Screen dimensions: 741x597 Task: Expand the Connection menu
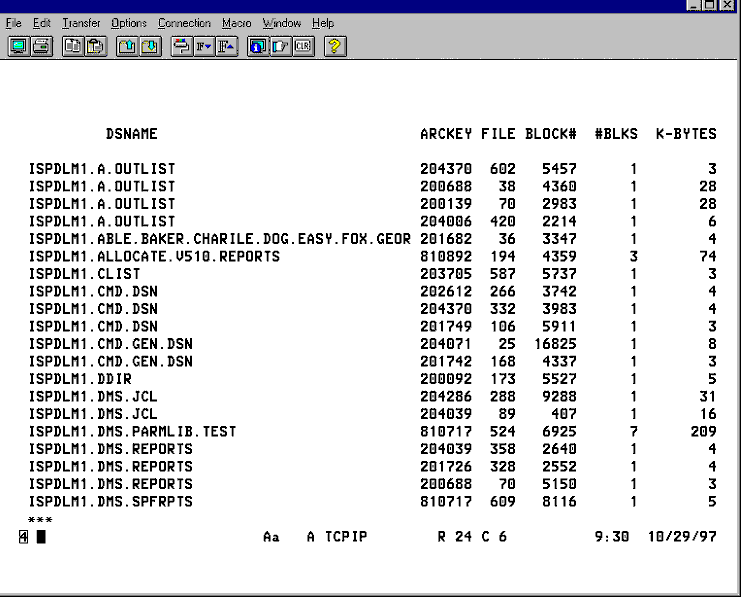pyautogui.click(x=184, y=23)
